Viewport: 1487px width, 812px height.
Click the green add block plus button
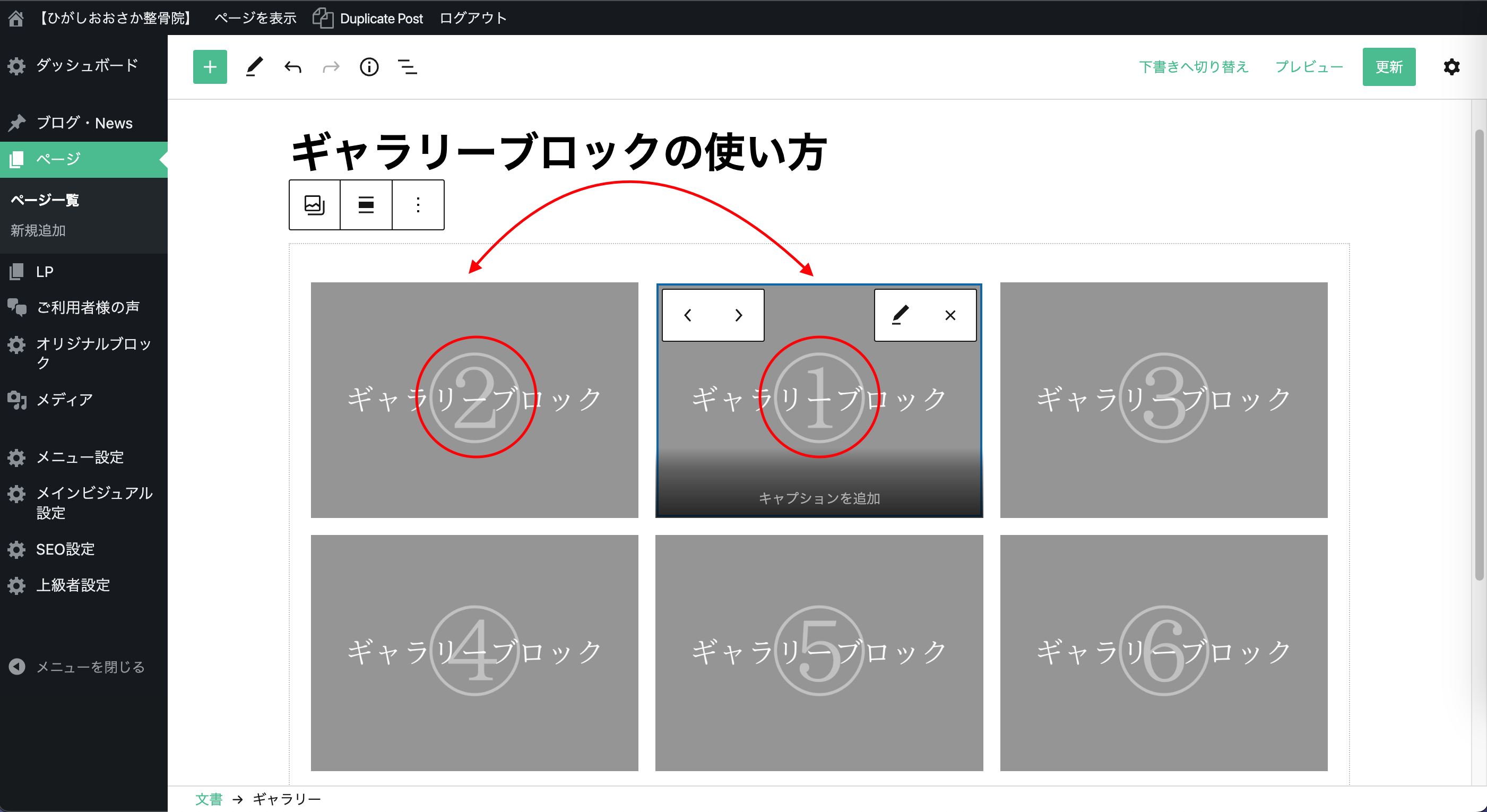click(210, 67)
